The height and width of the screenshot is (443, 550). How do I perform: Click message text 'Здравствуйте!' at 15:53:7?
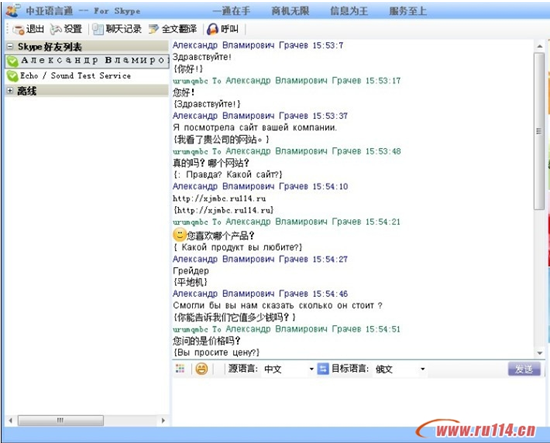point(202,57)
